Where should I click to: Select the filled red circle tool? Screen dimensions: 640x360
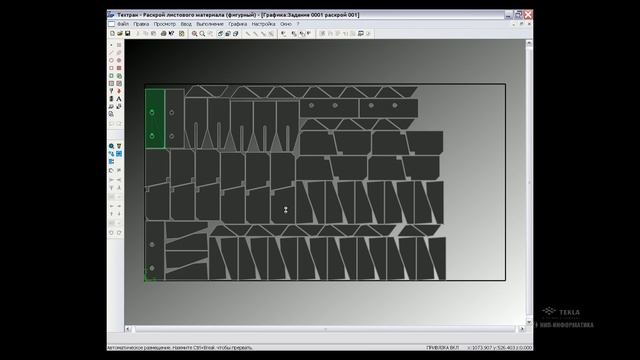point(119,60)
